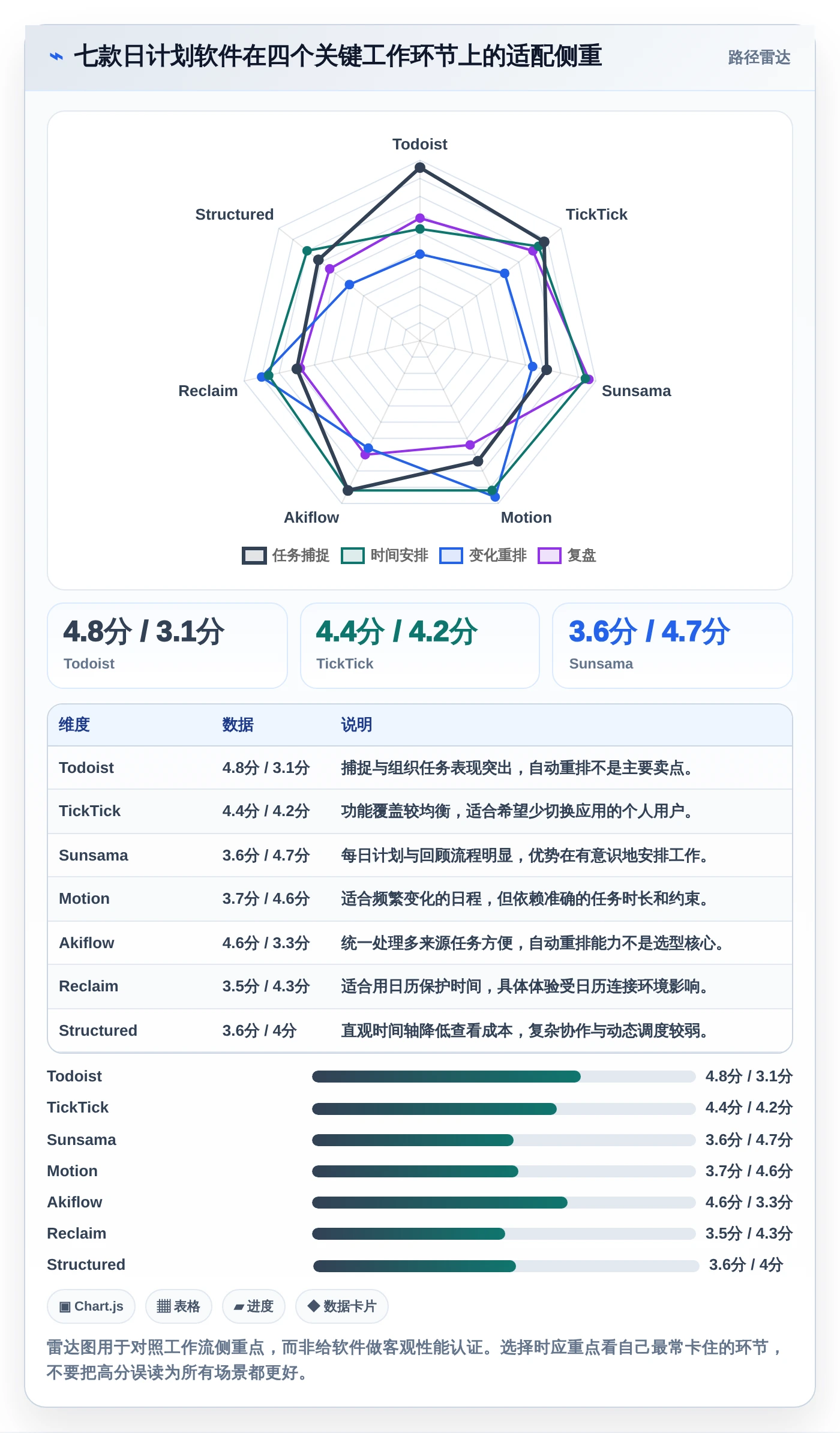Click the dark data point at the Todoist vertex
Screen dimensions: 840x1433
(420, 167)
